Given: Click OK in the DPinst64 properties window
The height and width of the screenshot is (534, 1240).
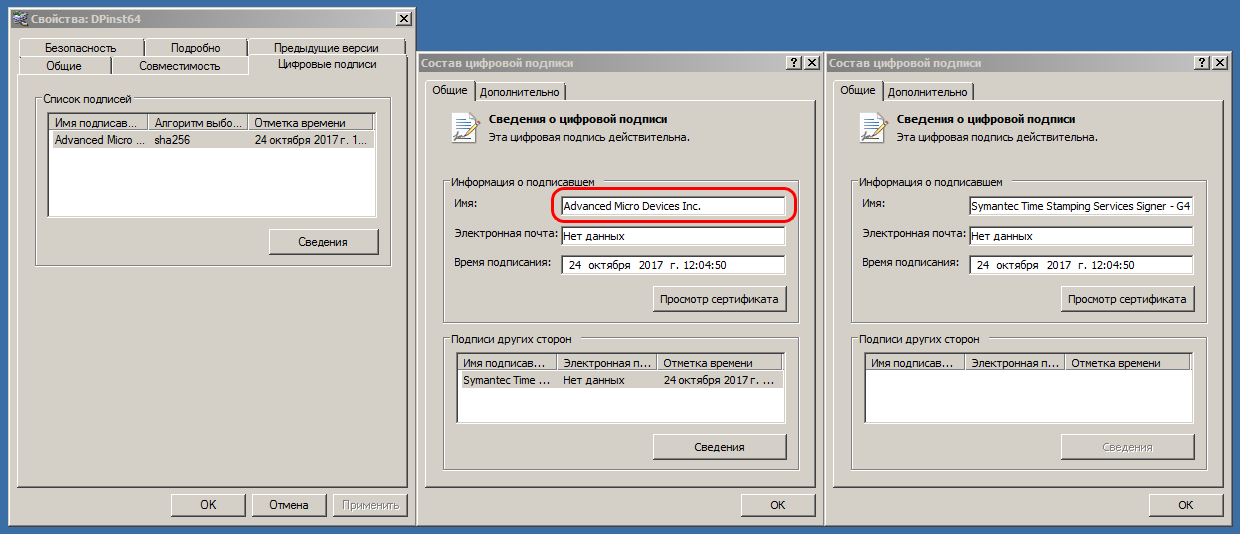Looking at the screenshot, I should [208, 505].
